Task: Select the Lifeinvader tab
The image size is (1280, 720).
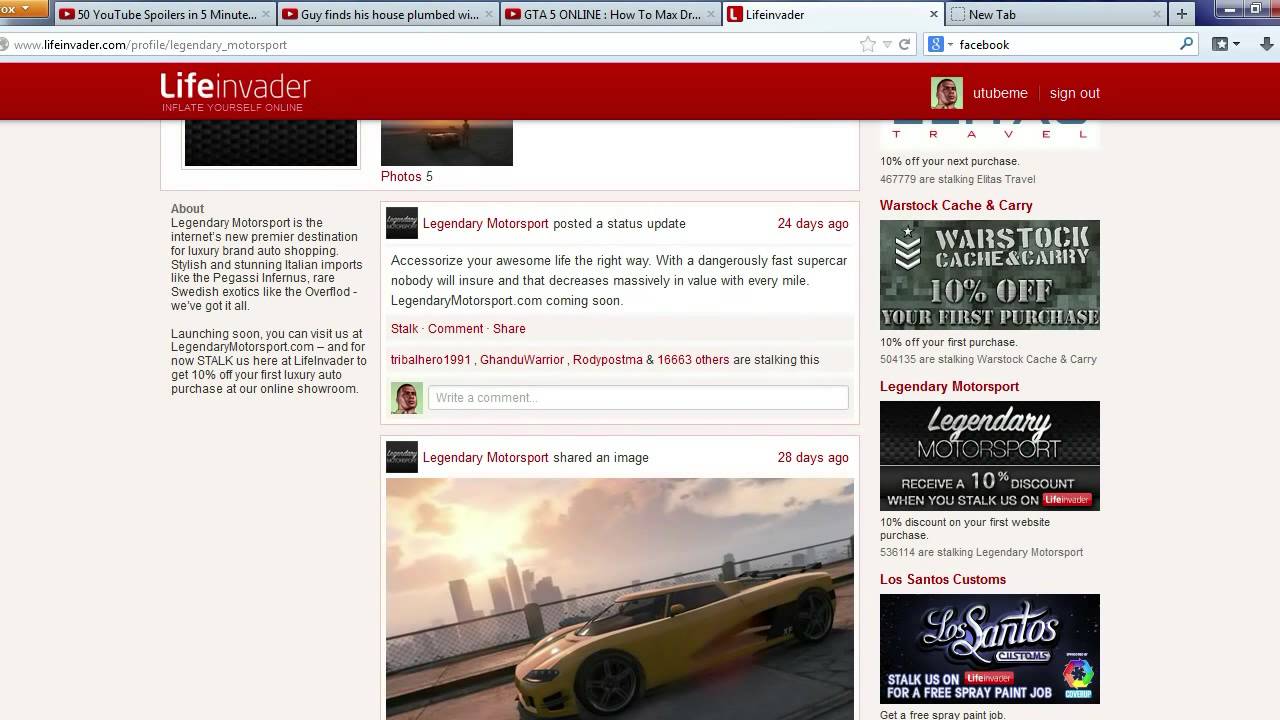Action: 833,14
